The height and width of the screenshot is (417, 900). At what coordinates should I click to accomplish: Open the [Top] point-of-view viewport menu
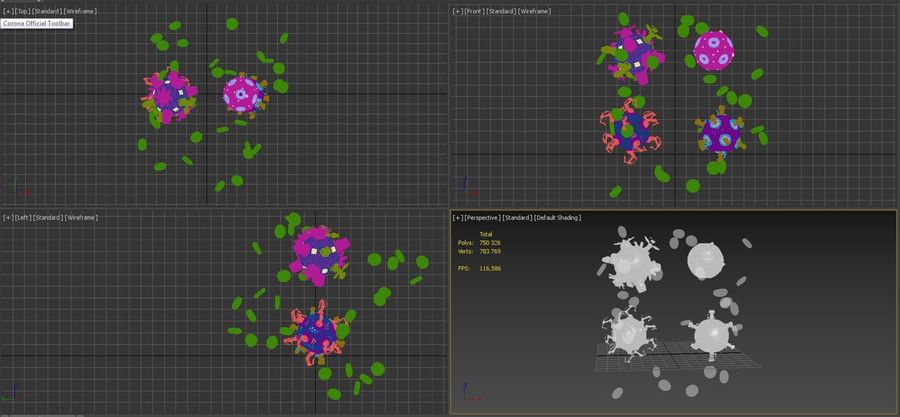click(22, 11)
